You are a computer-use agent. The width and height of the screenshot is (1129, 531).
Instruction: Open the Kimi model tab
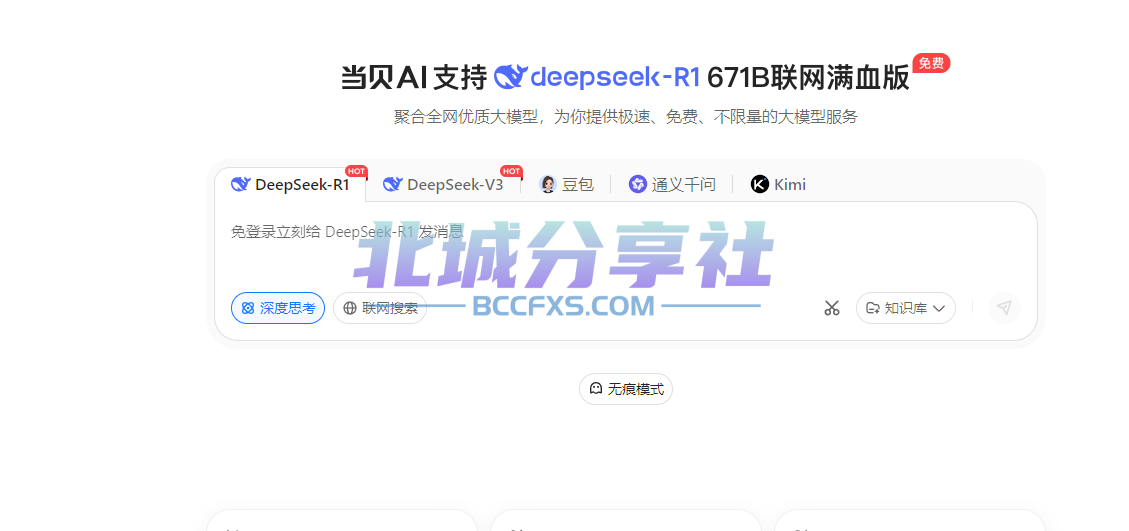(778, 184)
